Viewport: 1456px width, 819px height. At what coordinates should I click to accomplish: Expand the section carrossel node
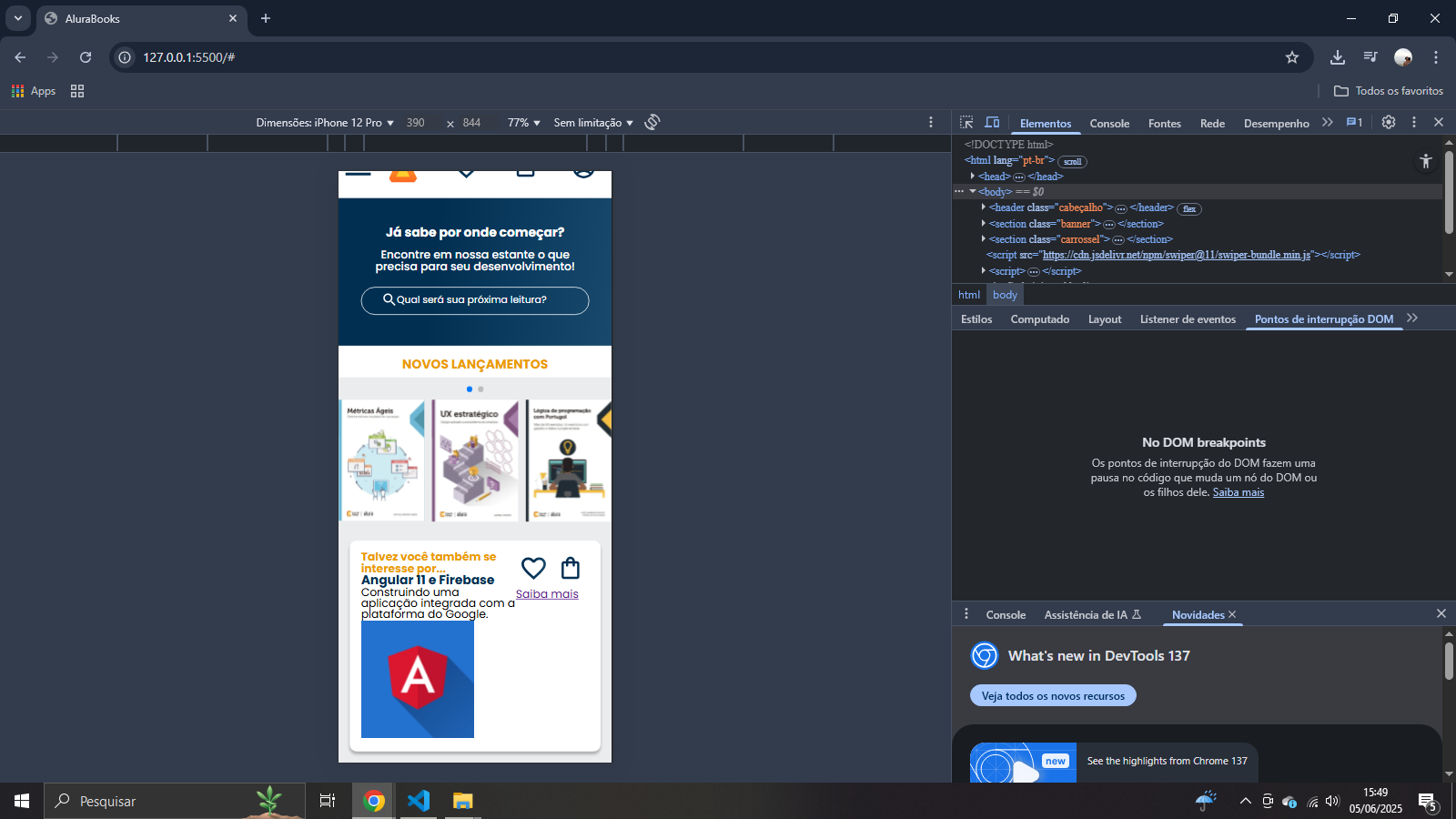point(984,239)
